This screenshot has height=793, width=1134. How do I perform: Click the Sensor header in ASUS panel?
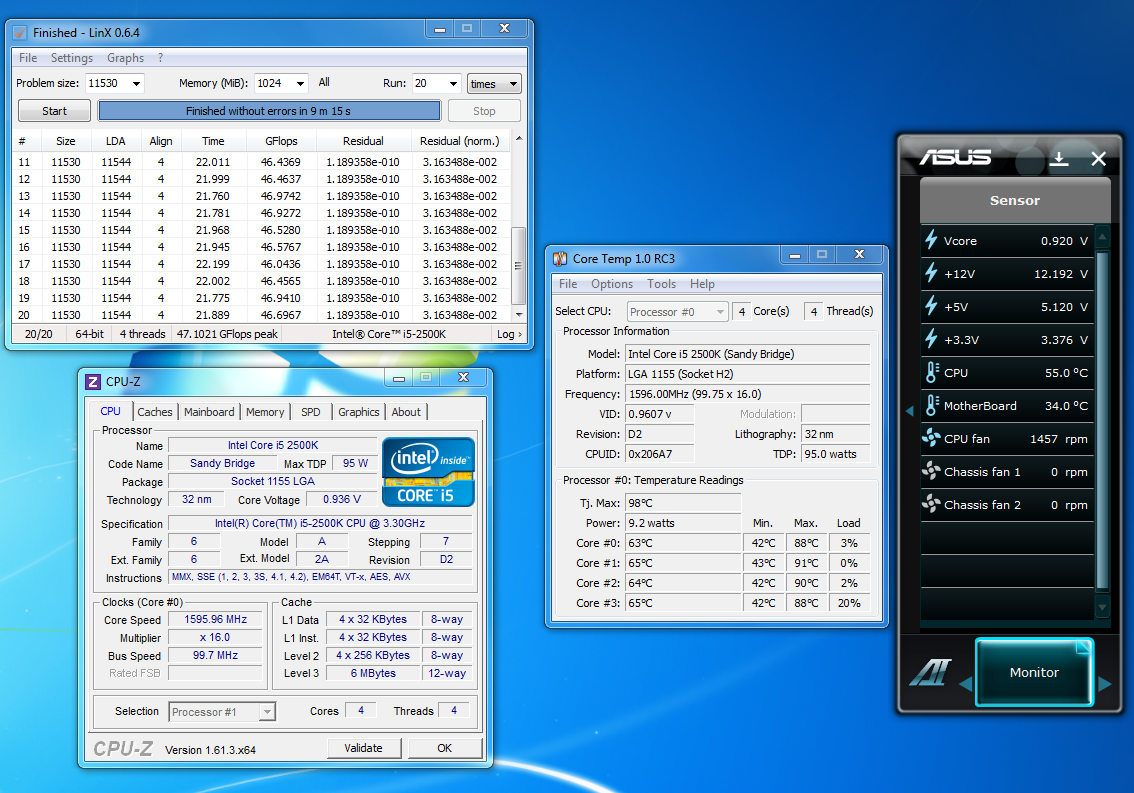1015,200
